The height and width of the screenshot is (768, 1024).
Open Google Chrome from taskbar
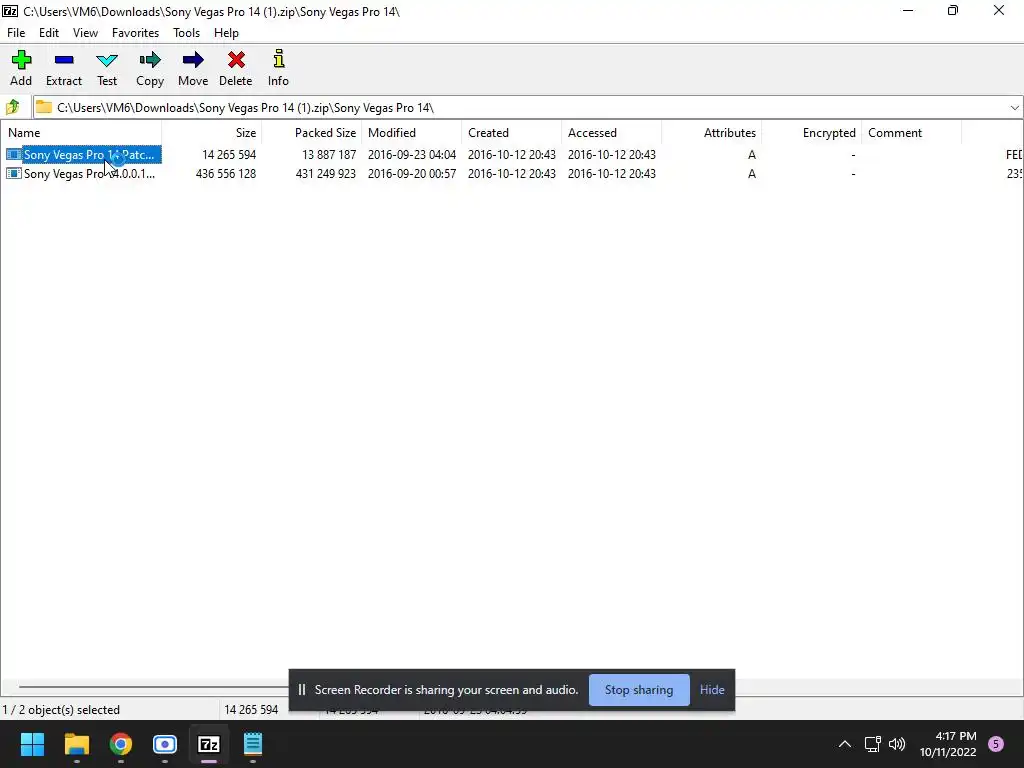(121, 744)
